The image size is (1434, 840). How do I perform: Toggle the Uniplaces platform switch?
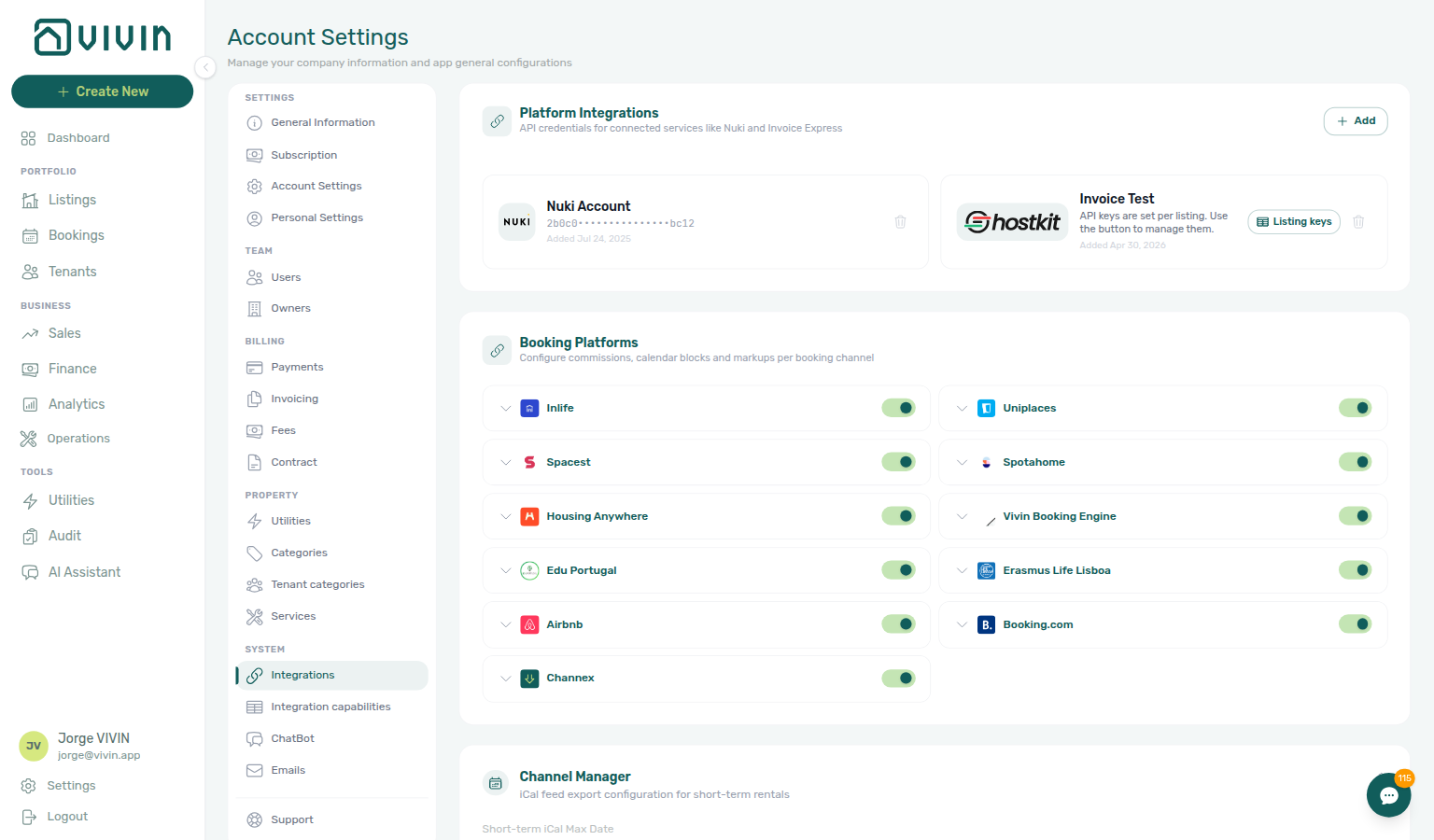1355,408
